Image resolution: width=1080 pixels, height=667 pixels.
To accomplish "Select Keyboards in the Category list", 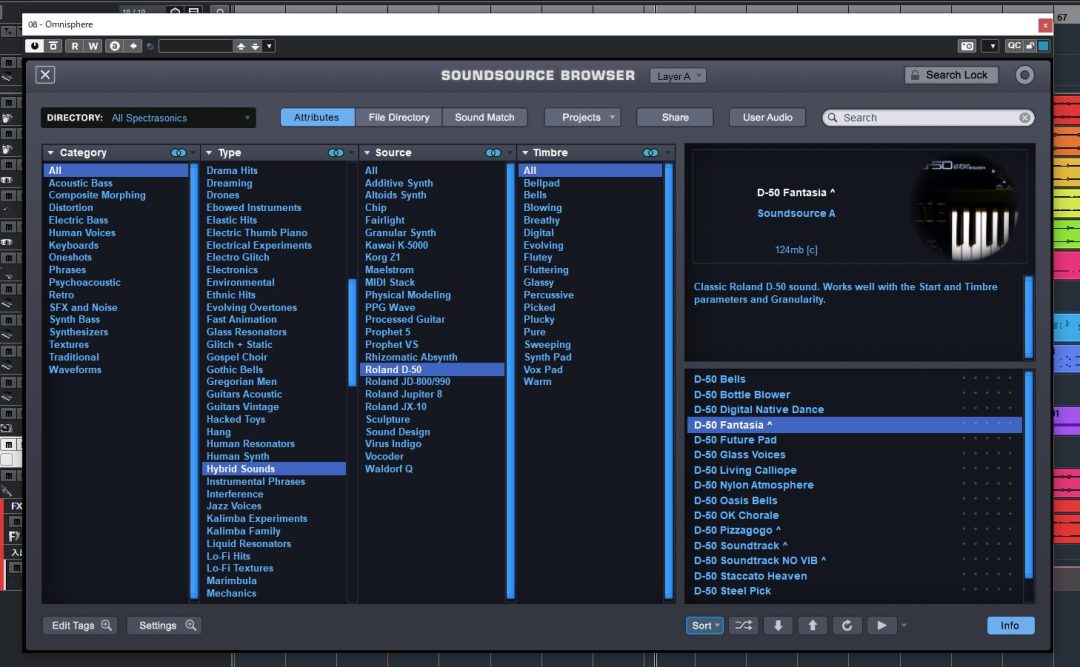I will click(x=116, y=245).
